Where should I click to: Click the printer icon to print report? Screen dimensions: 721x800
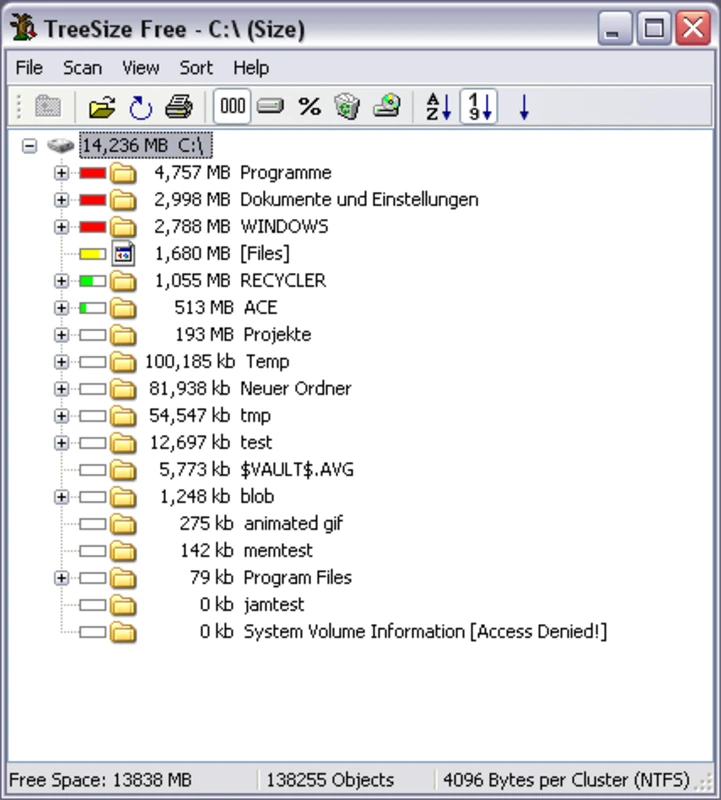178,107
